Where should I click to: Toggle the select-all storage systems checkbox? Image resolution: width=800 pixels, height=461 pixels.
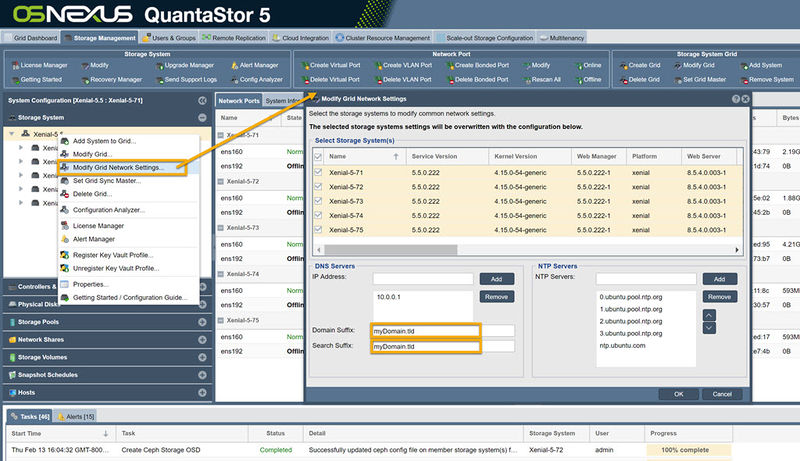(318, 157)
